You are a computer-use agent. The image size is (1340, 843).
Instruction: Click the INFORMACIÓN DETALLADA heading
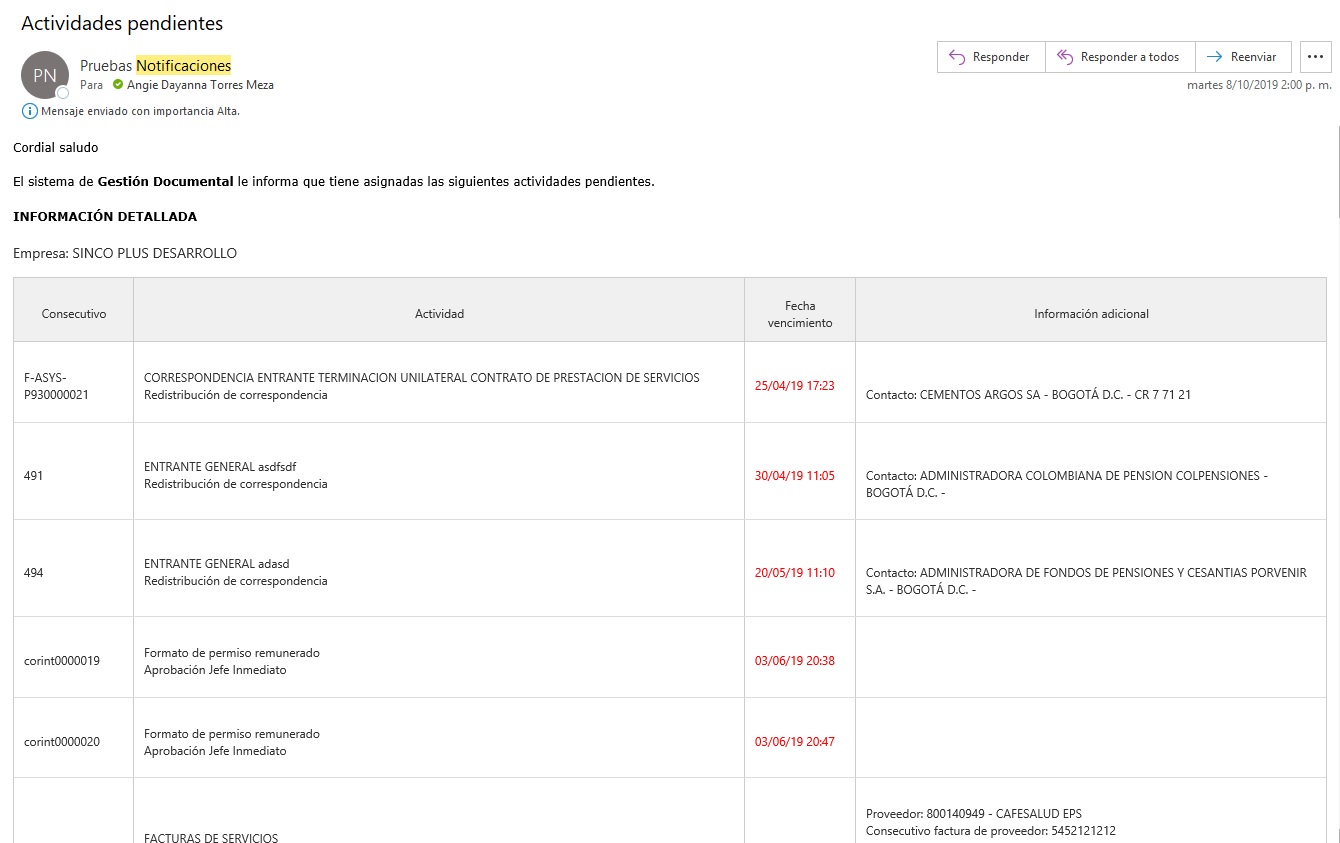pos(105,216)
